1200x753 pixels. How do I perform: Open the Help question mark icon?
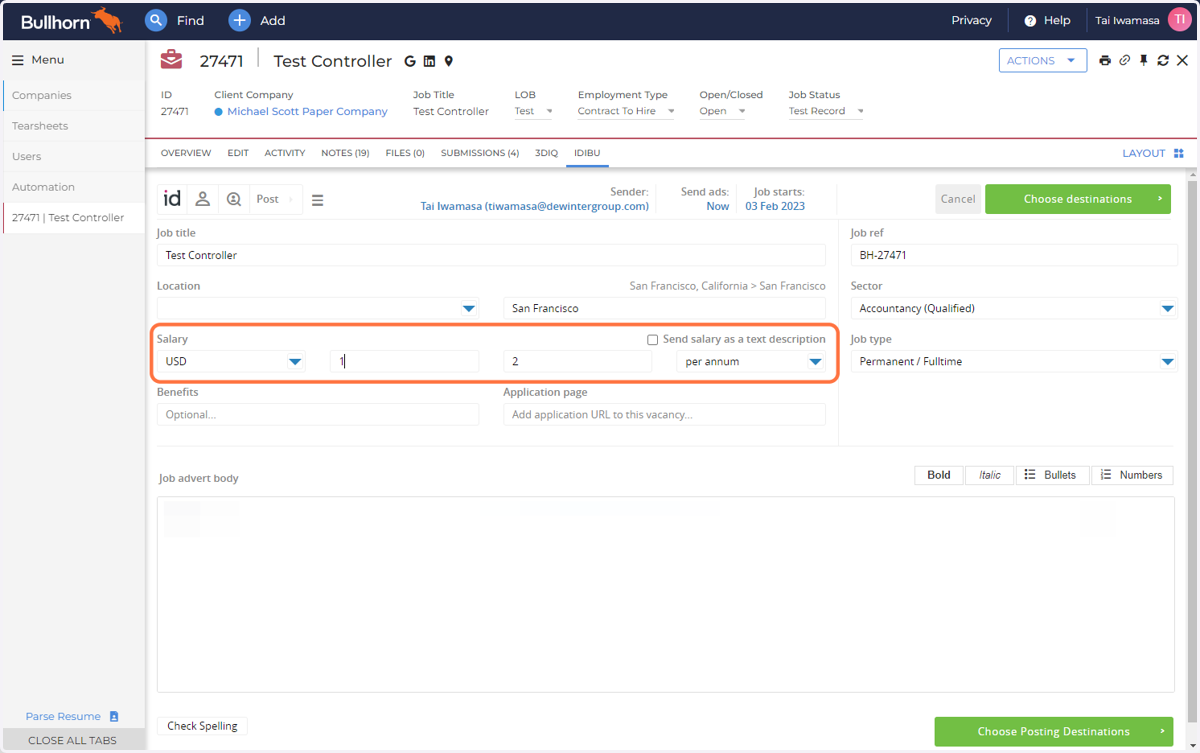1030,20
